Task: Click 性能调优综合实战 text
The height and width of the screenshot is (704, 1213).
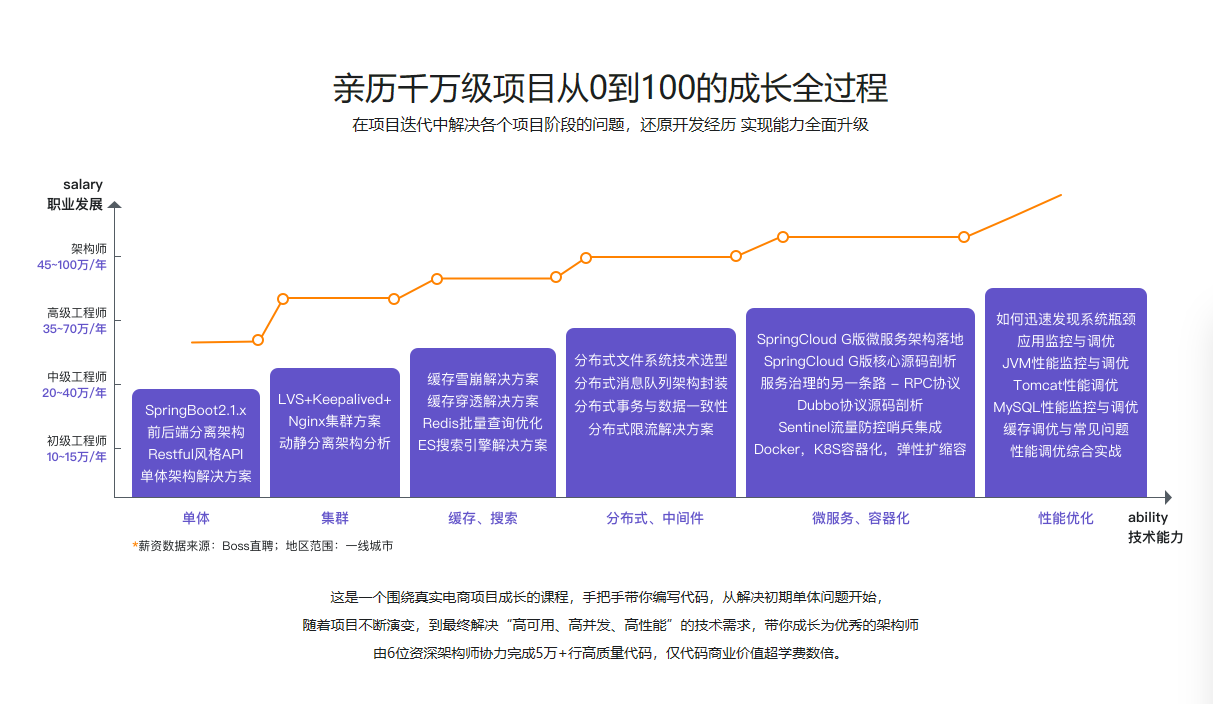Action: point(1066,451)
